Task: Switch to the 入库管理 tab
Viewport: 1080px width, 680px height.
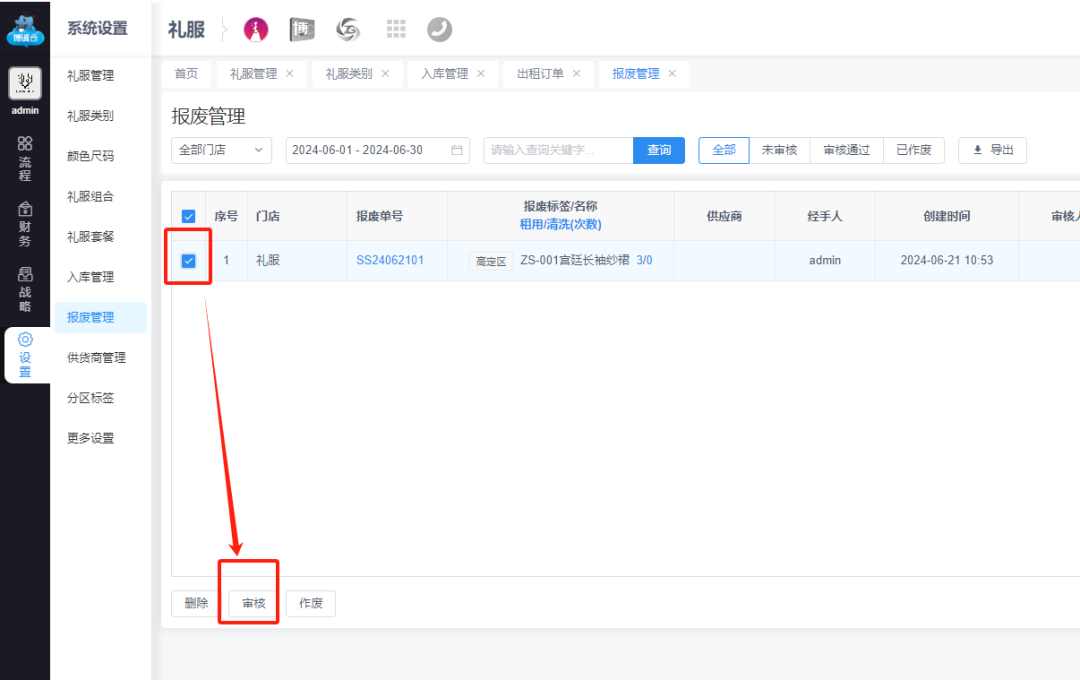Action: (444, 74)
